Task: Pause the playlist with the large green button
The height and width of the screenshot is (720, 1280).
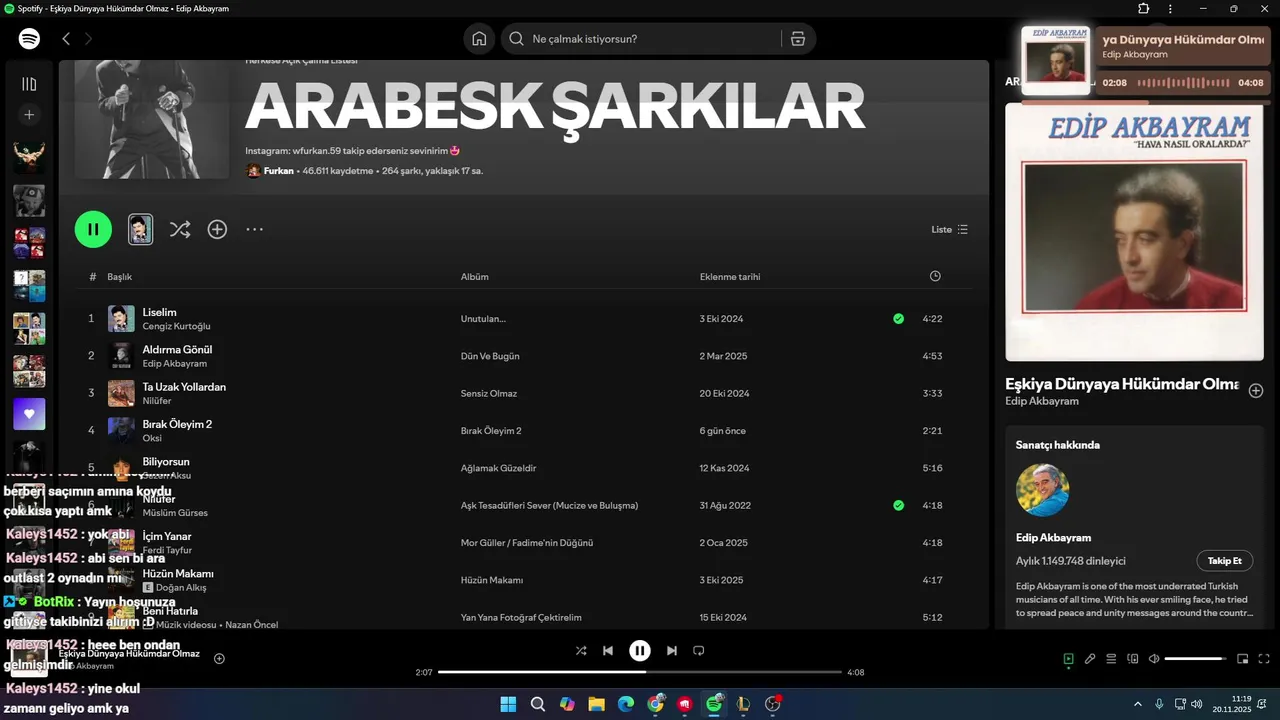Action: (93, 229)
